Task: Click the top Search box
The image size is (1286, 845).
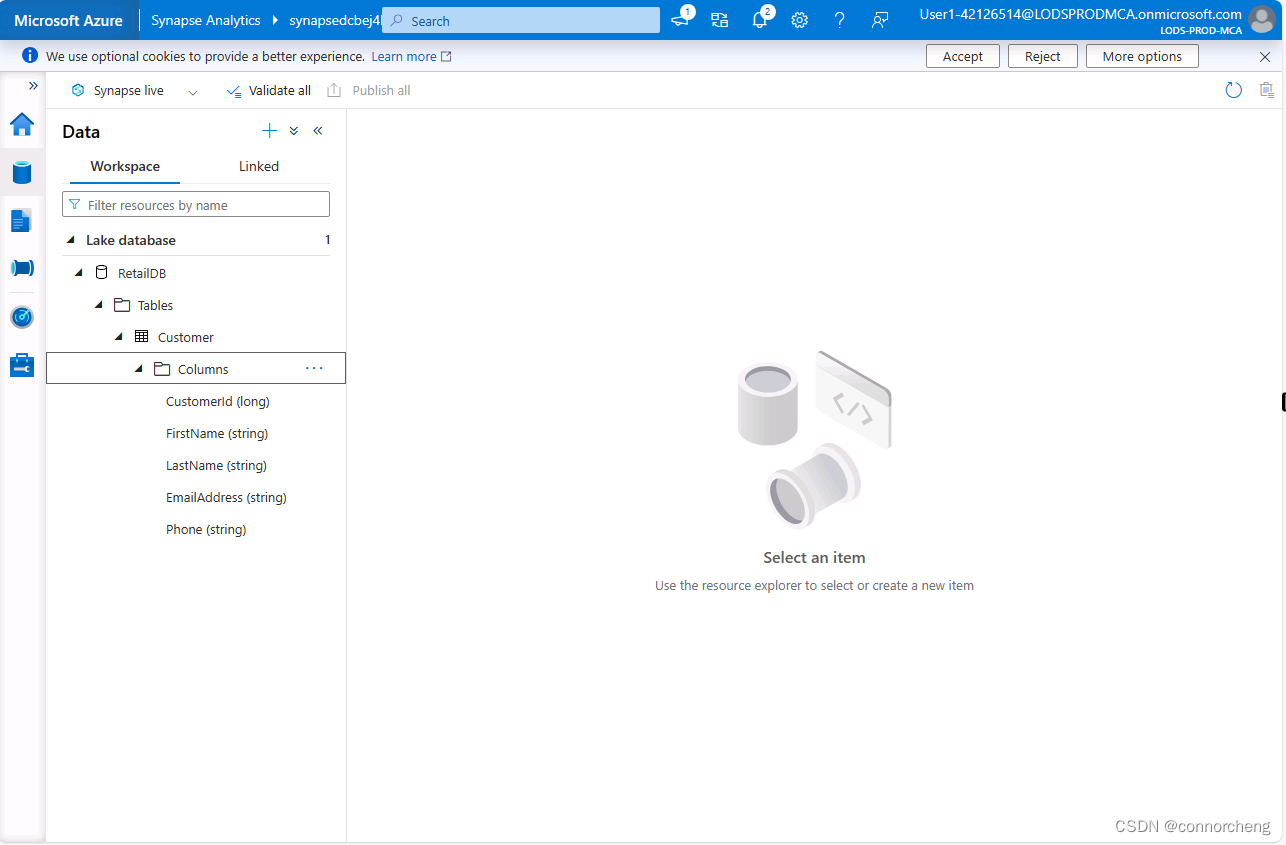Action: coord(521,20)
